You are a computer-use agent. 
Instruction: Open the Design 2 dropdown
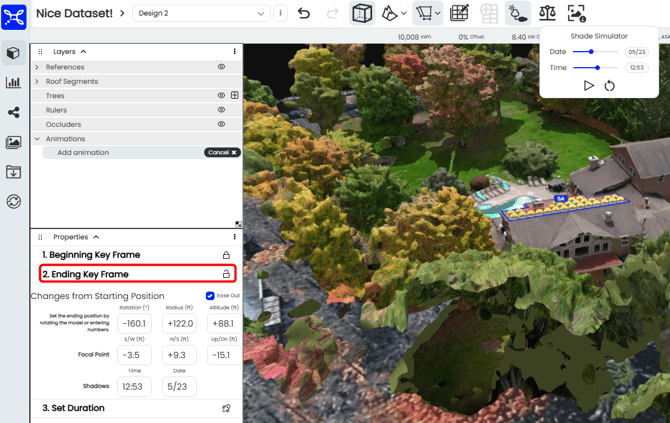(201, 13)
